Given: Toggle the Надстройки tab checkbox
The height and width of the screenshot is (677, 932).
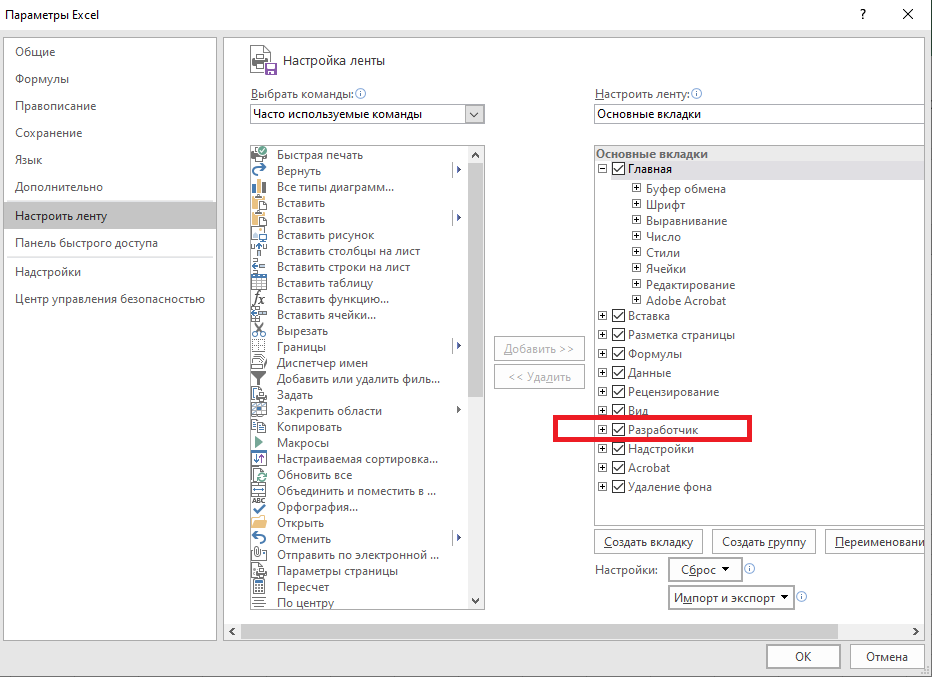Looking at the screenshot, I should point(618,449).
